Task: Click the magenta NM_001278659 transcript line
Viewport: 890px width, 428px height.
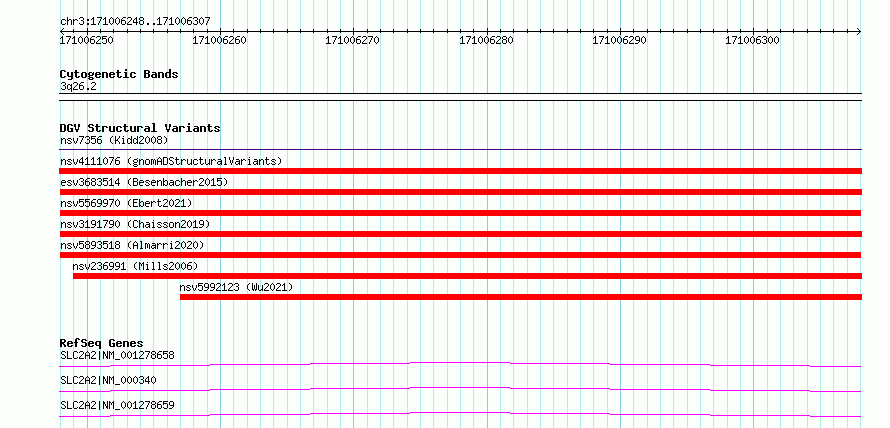Action: coord(460,414)
